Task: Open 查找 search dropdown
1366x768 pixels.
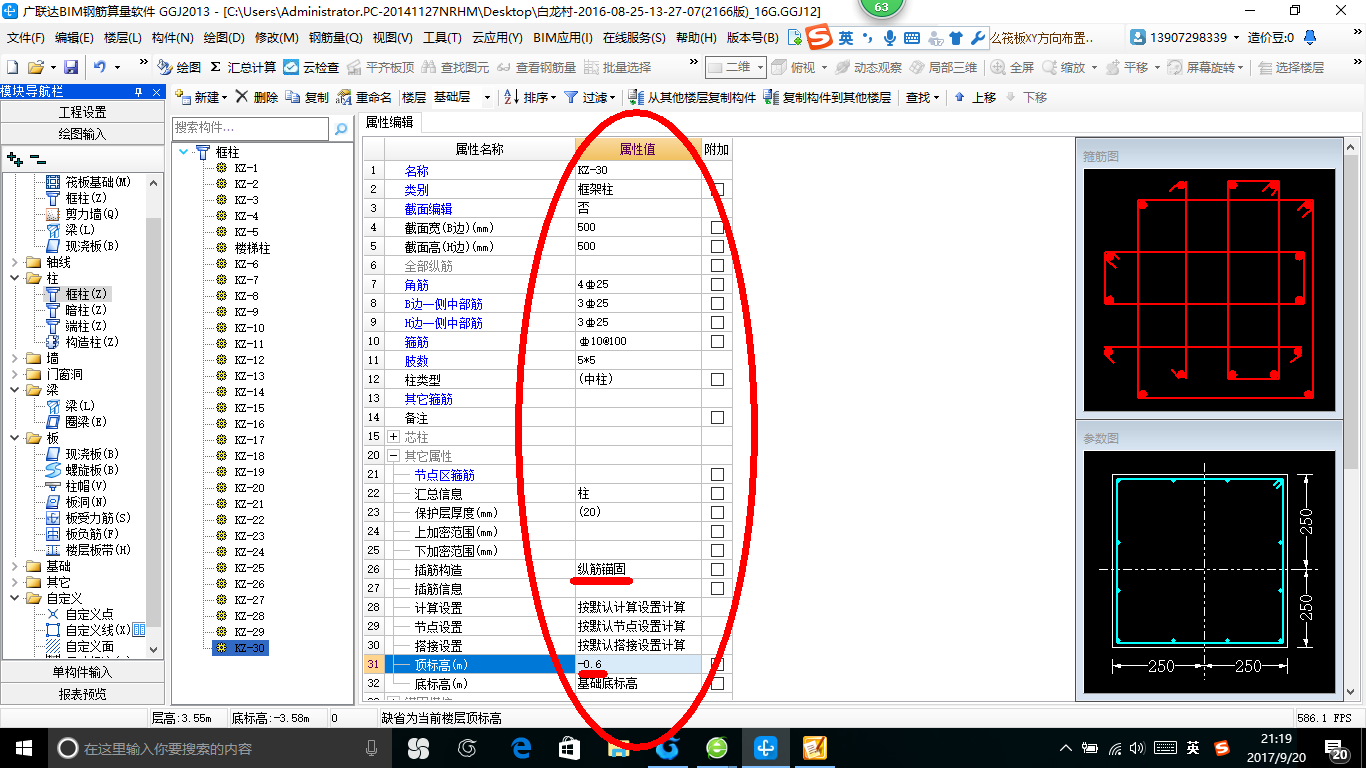Action: click(x=923, y=97)
